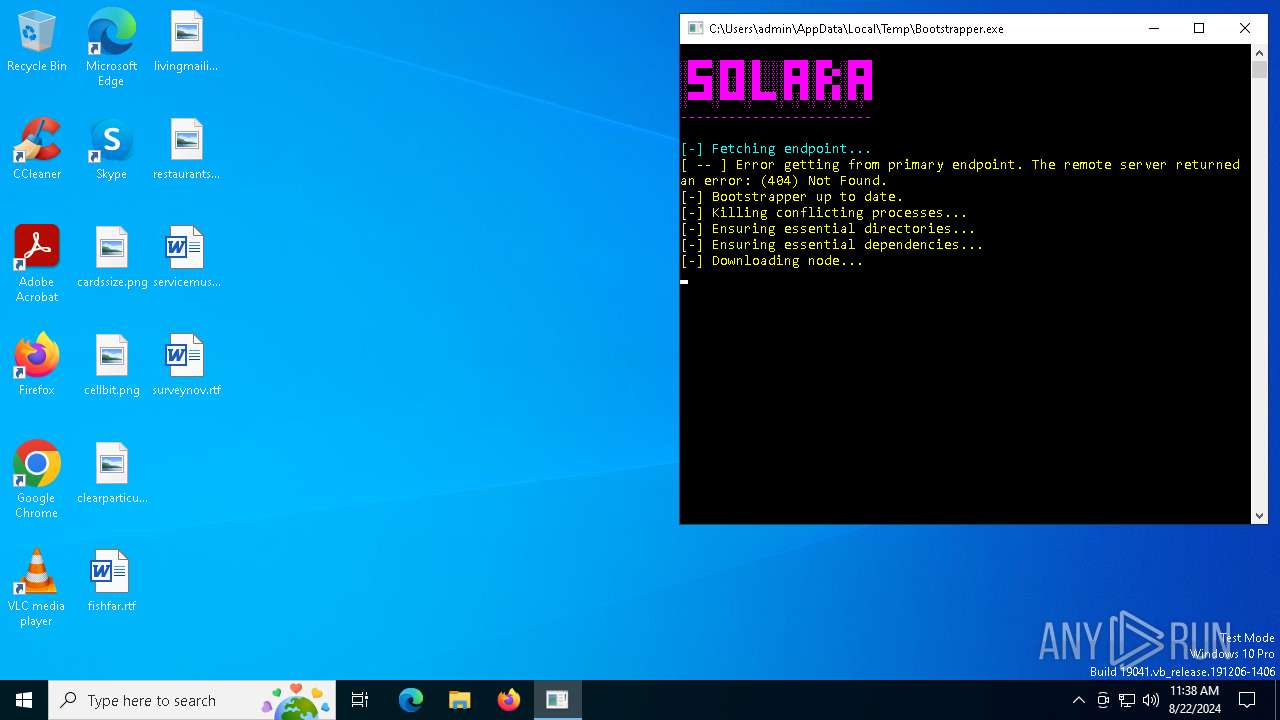Select the livingmaili... image file on desktop

[x=186, y=42]
